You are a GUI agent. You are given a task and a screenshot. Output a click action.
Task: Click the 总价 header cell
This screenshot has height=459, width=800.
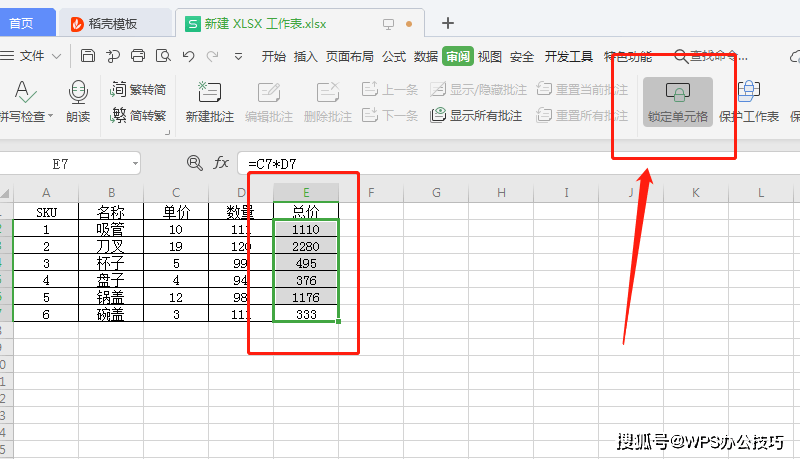click(x=306, y=211)
